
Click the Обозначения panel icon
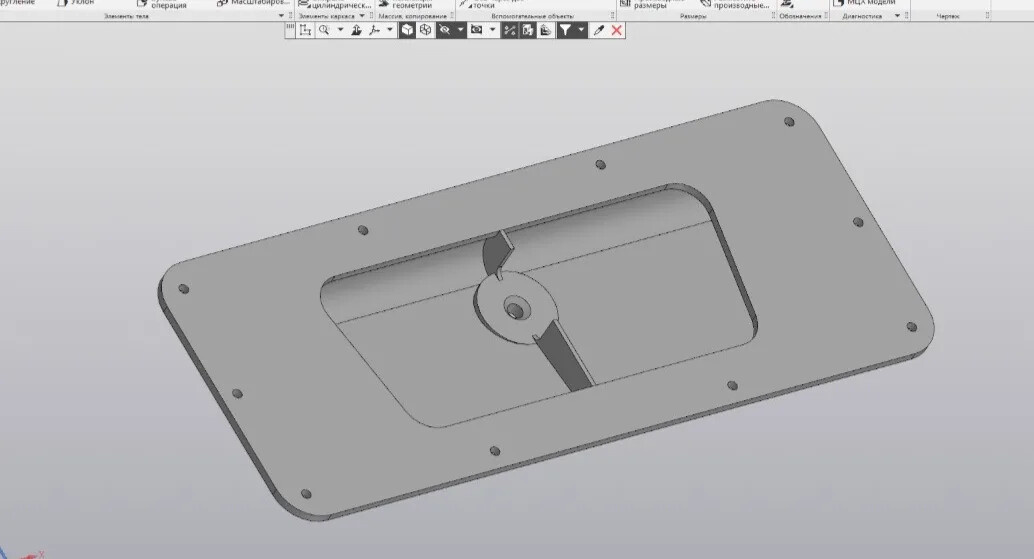(787, 4)
